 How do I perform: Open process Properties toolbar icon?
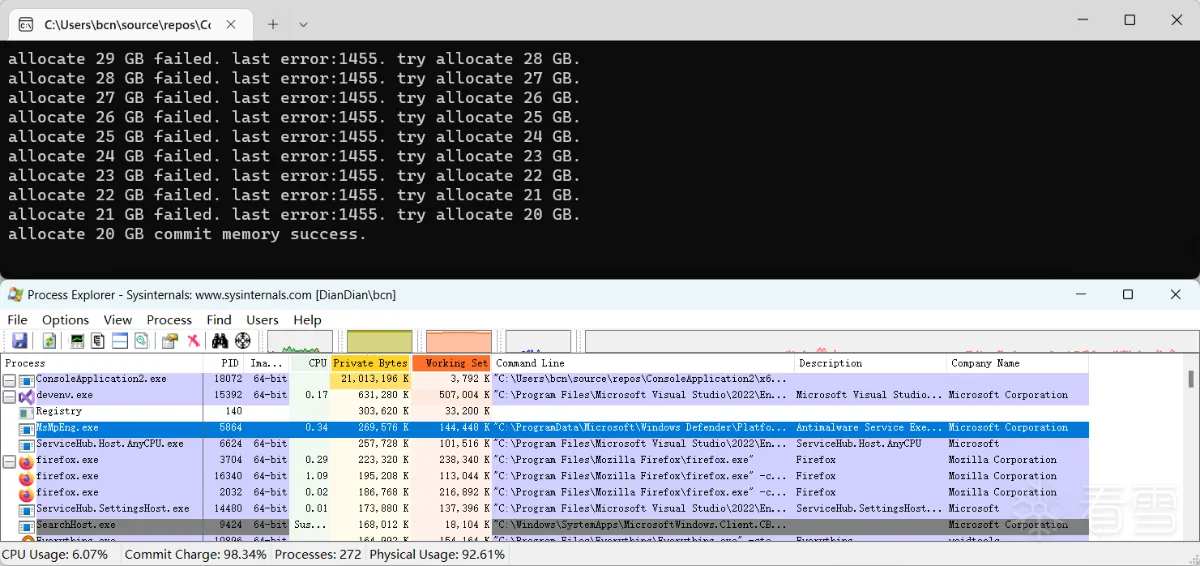[170, 341]
